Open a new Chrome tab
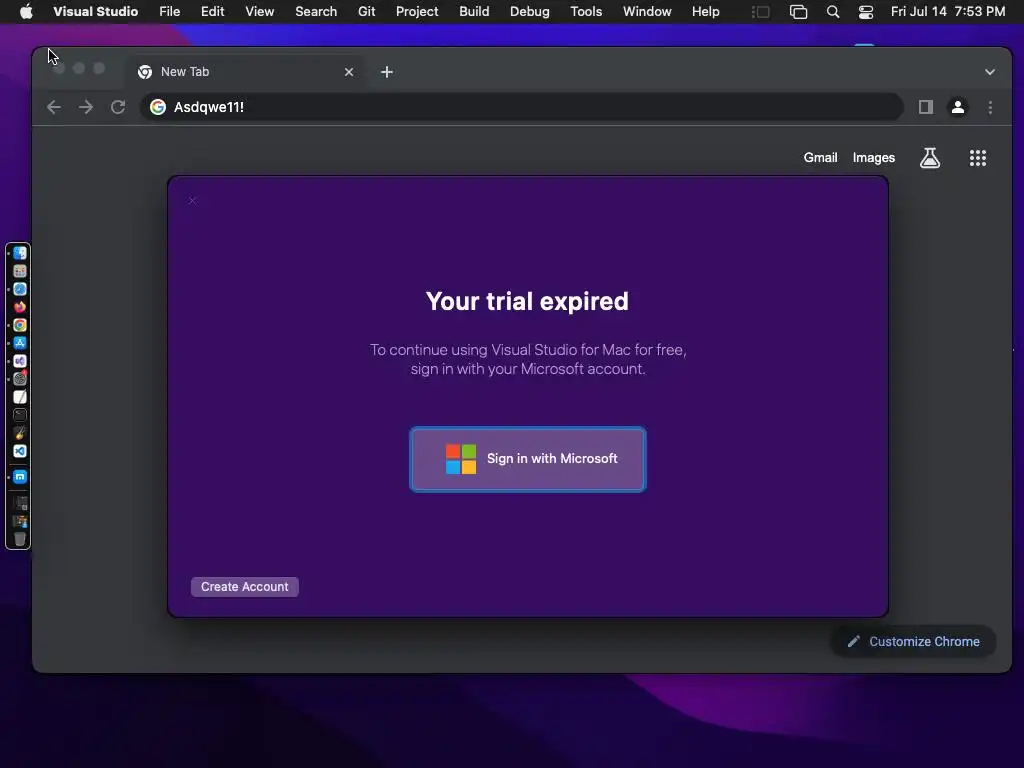Screen dimensions: 1024x768 [387, 72]
